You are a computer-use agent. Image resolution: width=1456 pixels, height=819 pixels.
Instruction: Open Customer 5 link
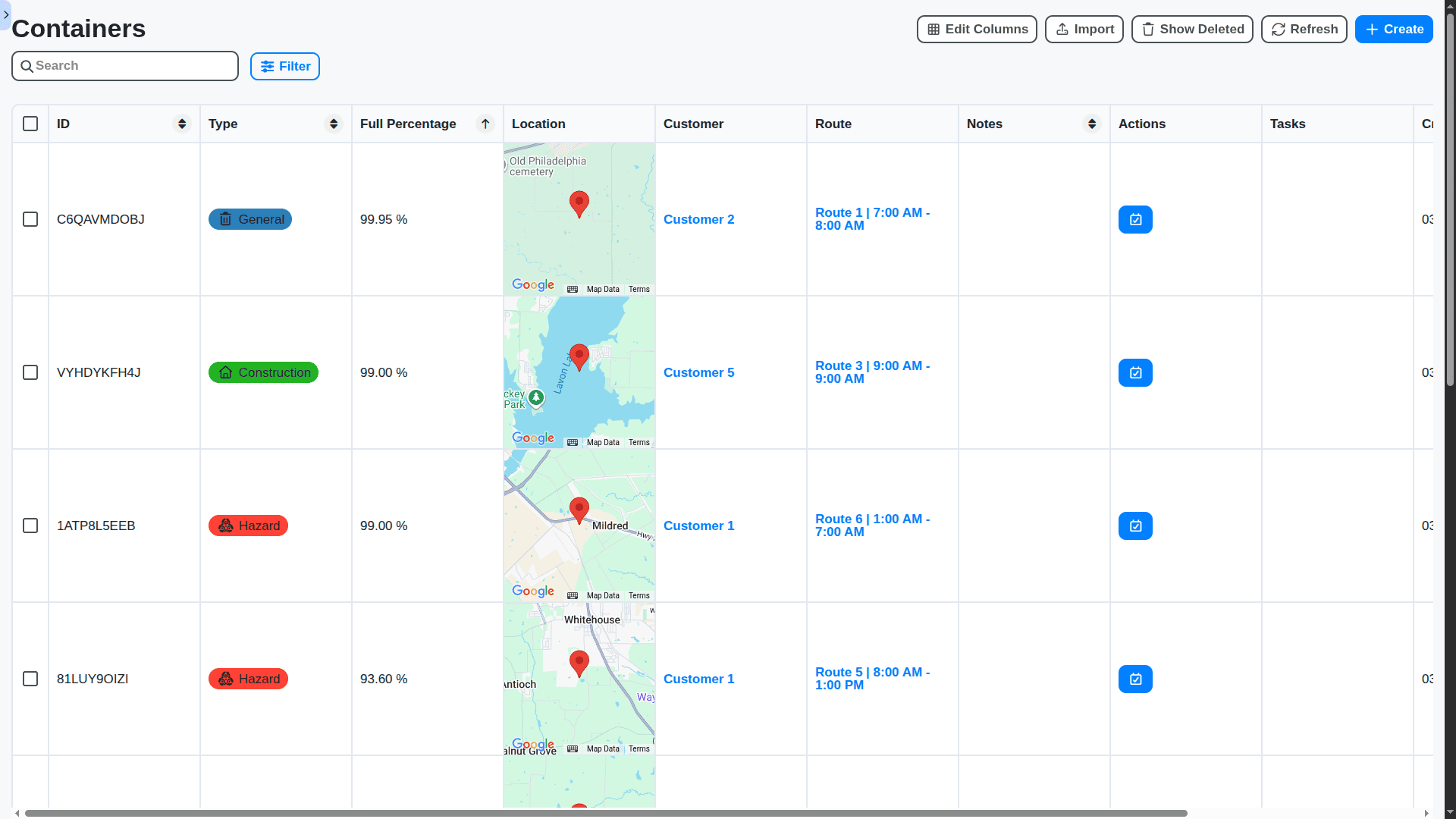click(x=698, y=372)
